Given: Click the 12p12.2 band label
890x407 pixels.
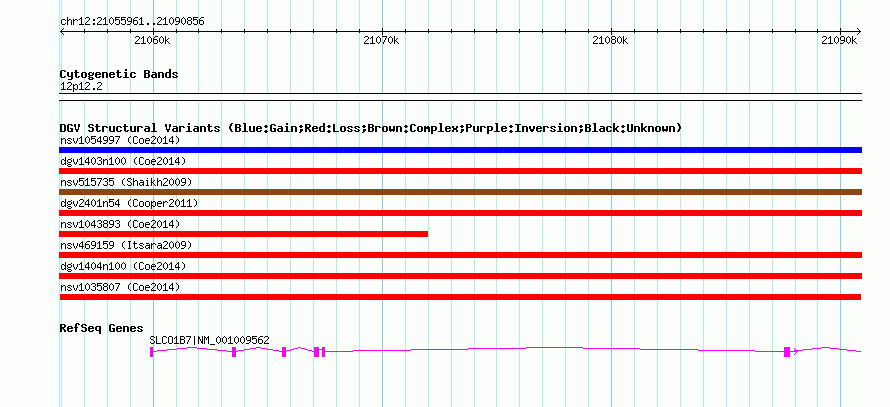Looking at the screenshot, I should [81, 87].
